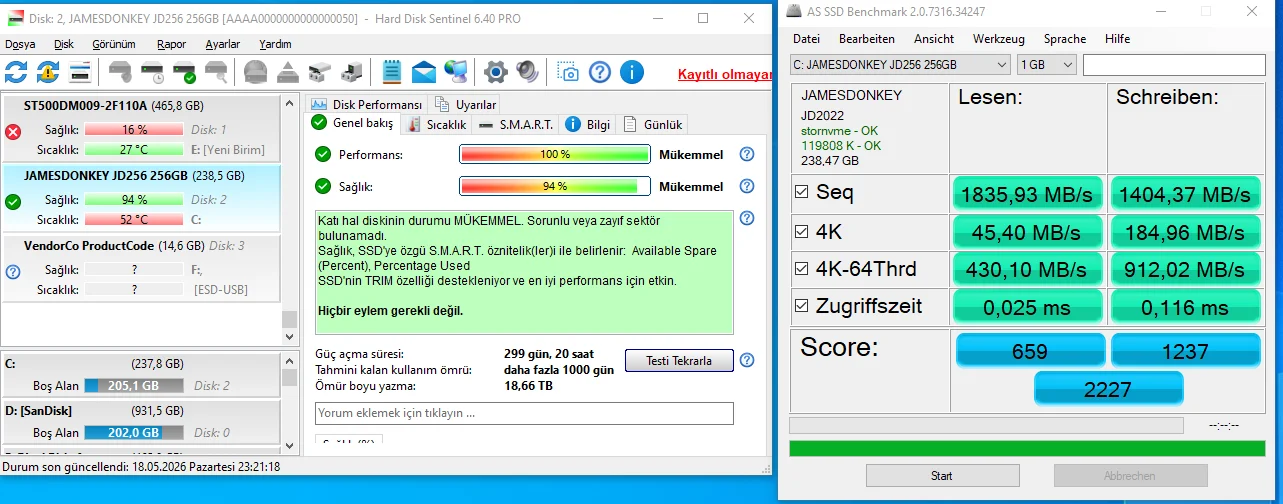This screenshot has width=1283, height=504.
Task: Click the refresh-with-warning toolbar icon
Action: (x=48, y=72)
